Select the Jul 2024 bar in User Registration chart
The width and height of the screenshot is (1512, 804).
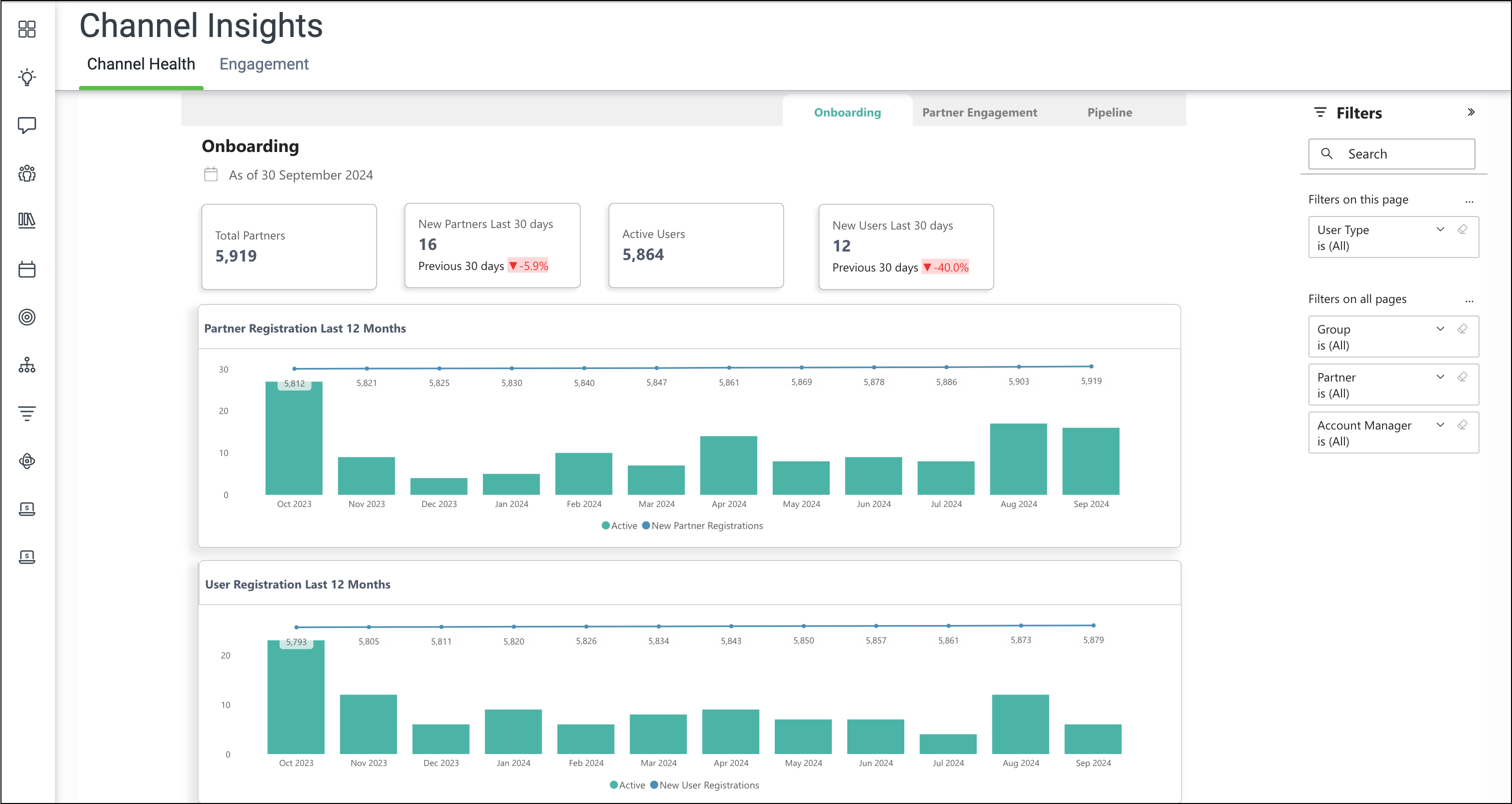[x=948, y=743]
